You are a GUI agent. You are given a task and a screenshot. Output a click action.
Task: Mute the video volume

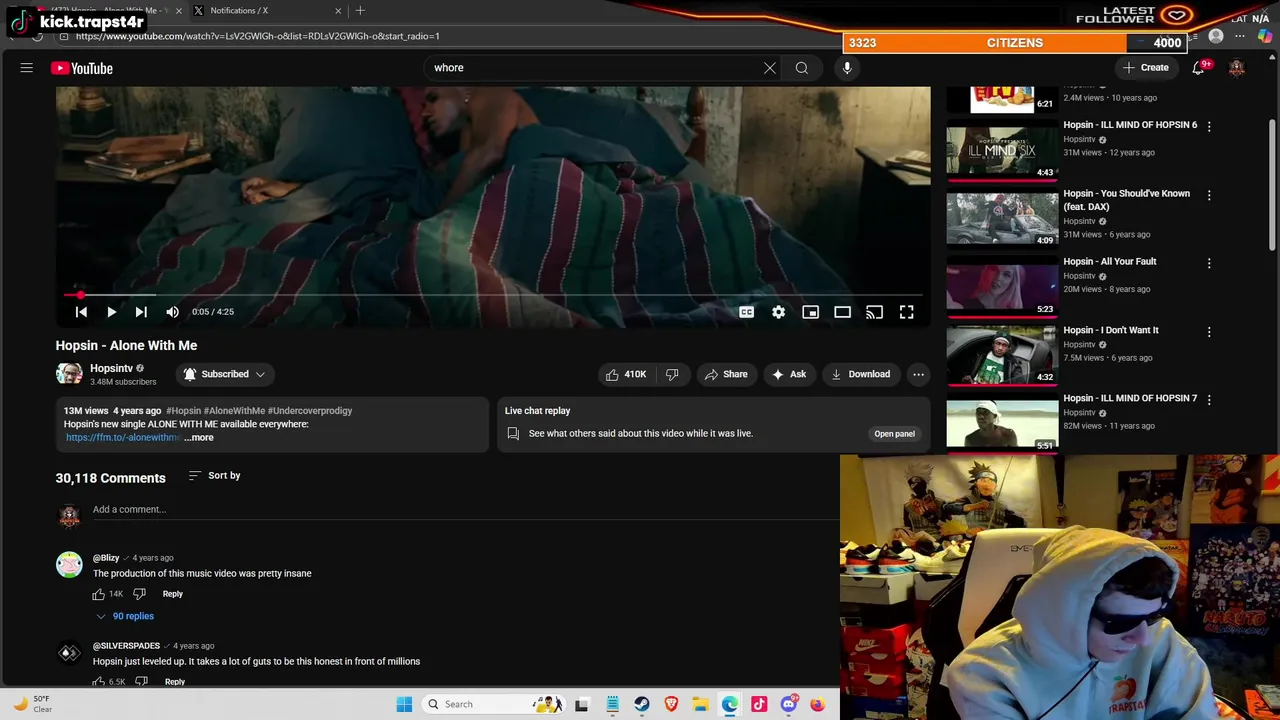pos(172,312)
